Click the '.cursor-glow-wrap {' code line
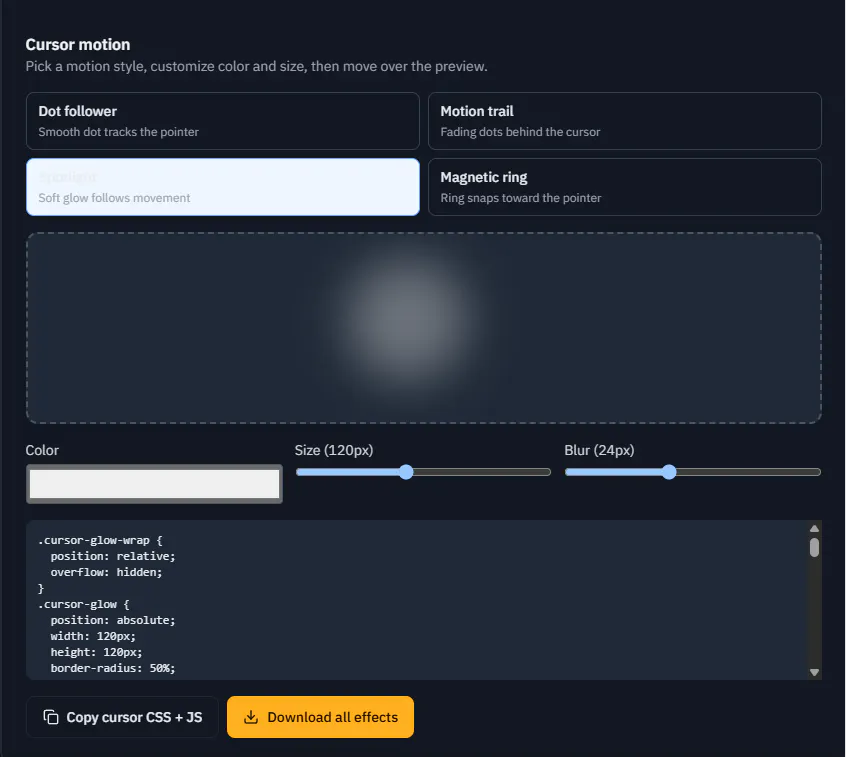 [100, 540]
